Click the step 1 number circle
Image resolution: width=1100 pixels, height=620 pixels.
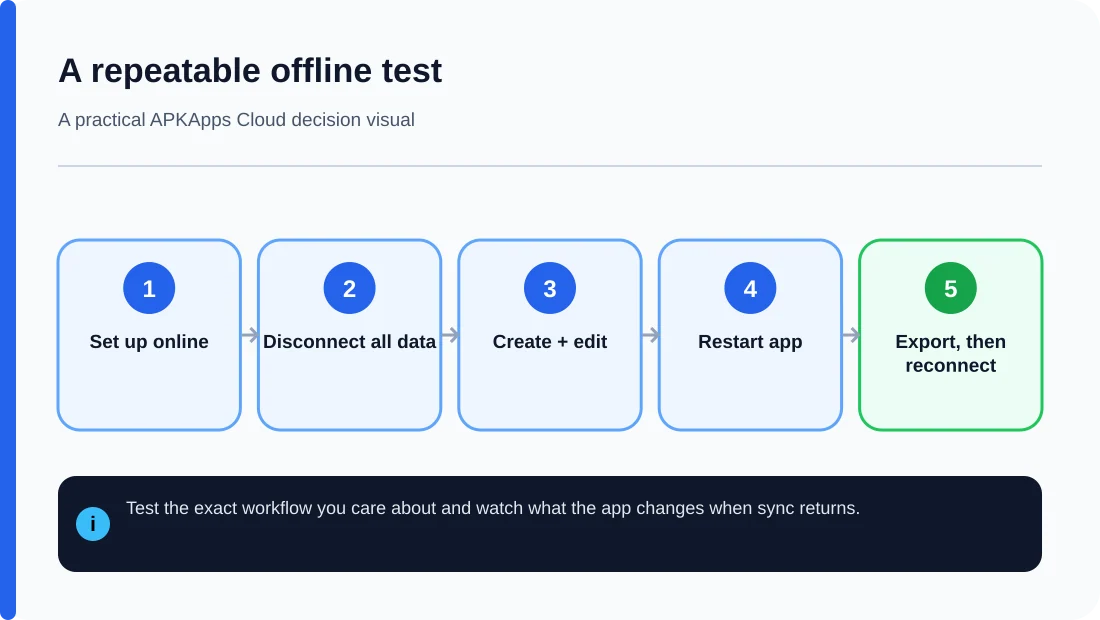coord(149,288)
